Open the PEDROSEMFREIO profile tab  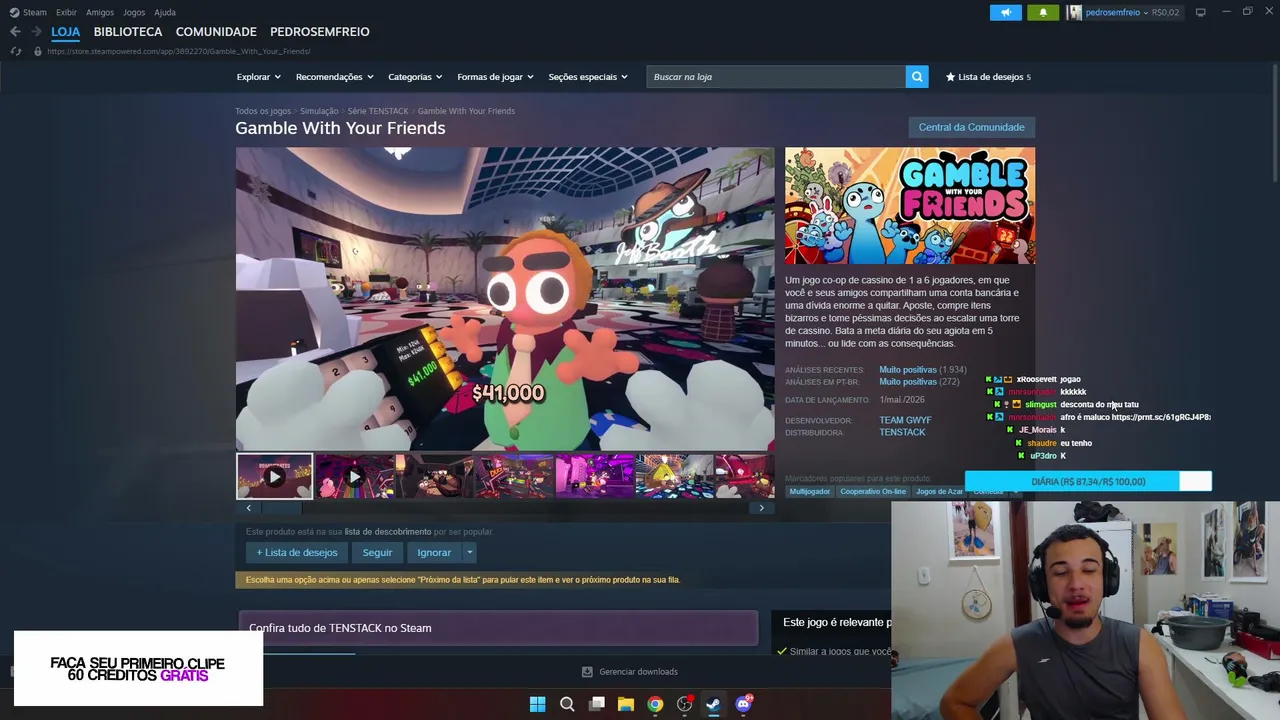[320, 32]
